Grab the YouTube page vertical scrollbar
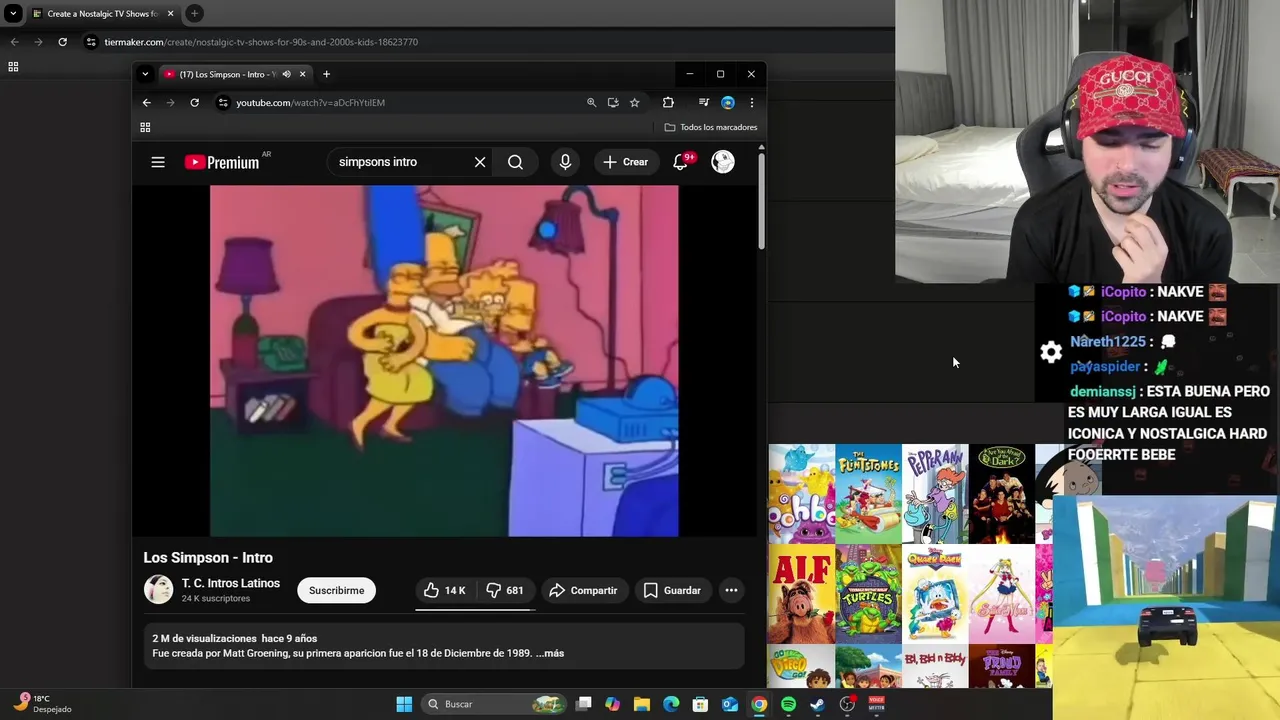Image resolution: width=1280 pixels, height=720 pixels. point(761,200)
